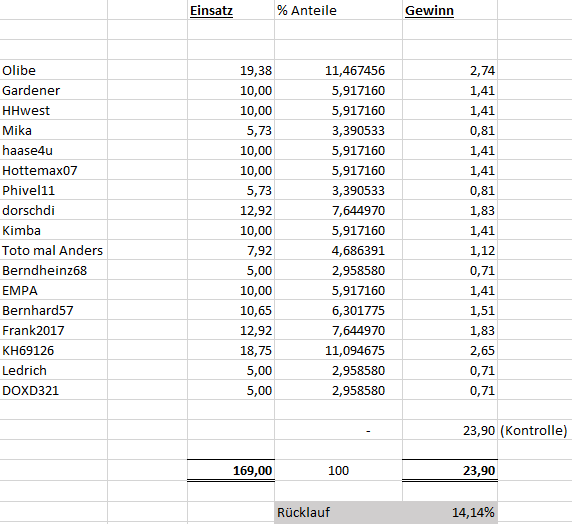Screen dimensions: 572x524
Task: Select the Rücklauf label cell
Action: [x=338, y=512]
